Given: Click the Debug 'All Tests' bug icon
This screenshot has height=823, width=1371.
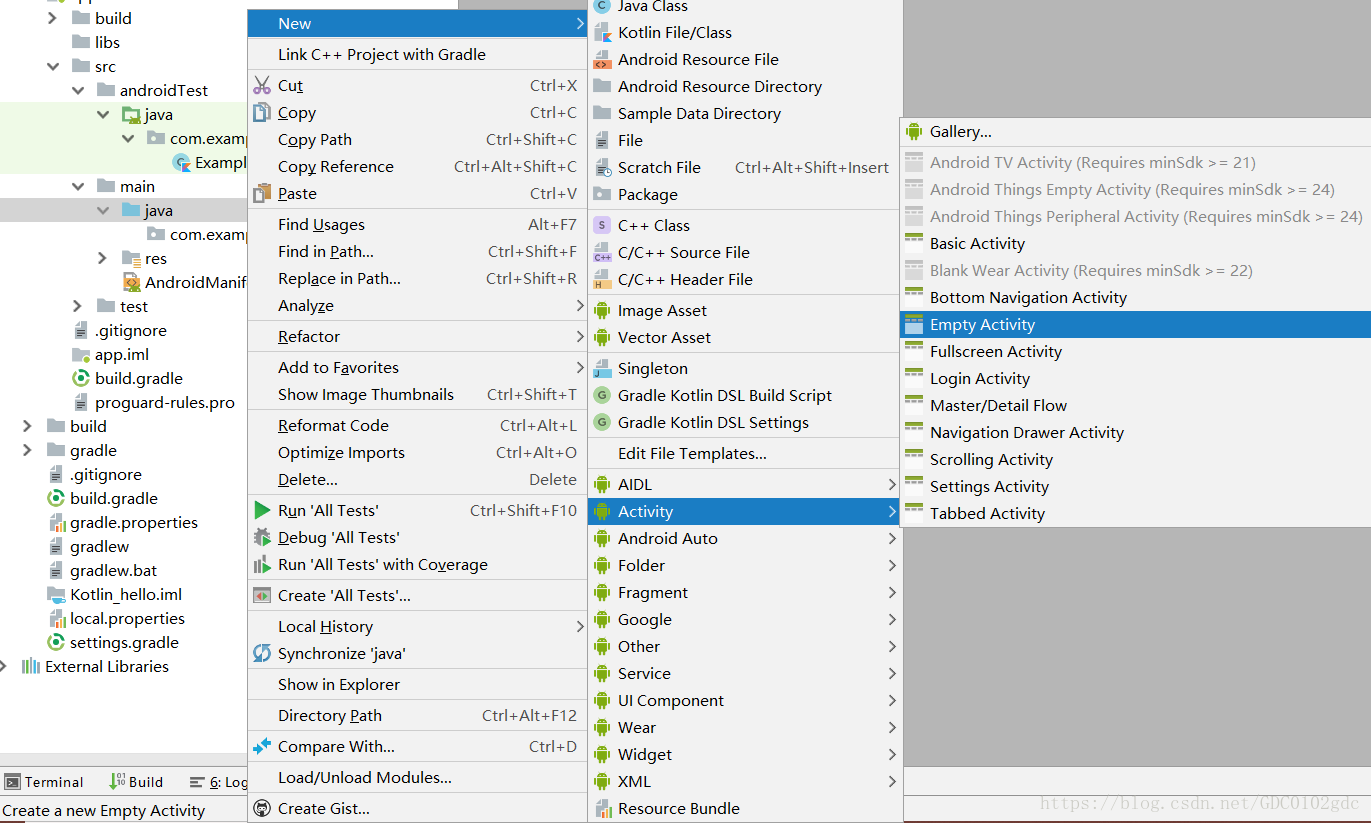Looking at the screenshot, I should 262,538.
